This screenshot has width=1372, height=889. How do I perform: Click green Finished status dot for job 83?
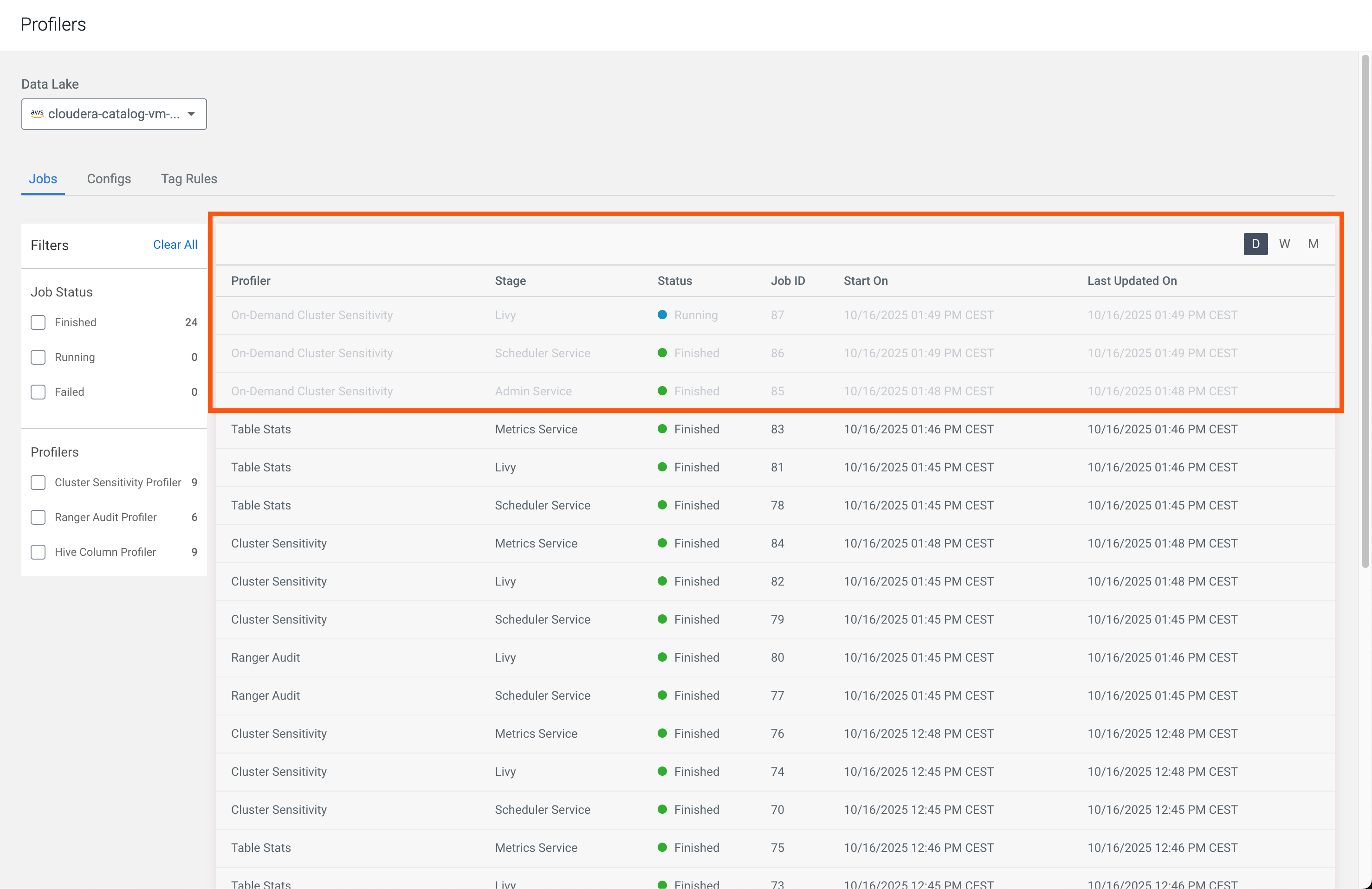(662, 429)
